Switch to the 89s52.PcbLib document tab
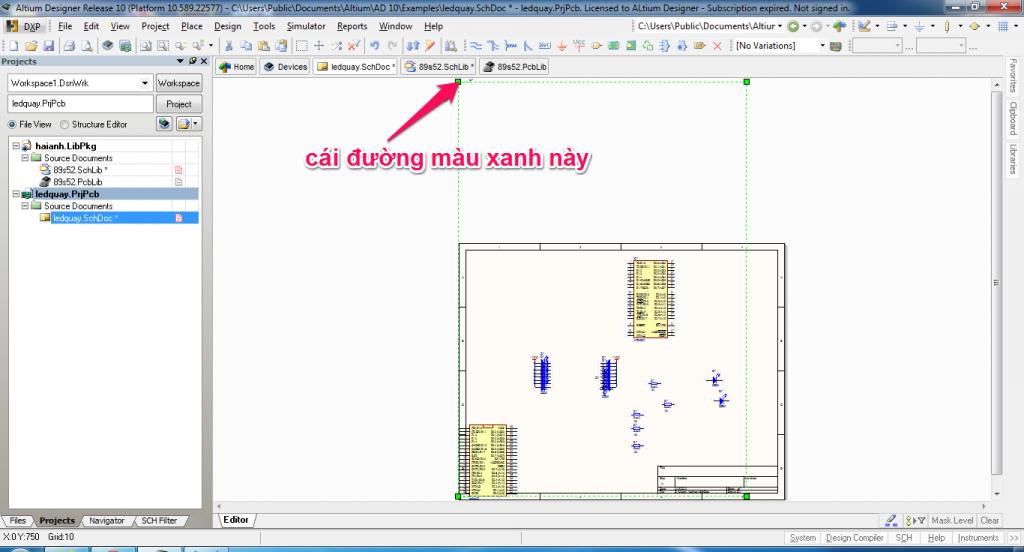 (x=515, y=67)
